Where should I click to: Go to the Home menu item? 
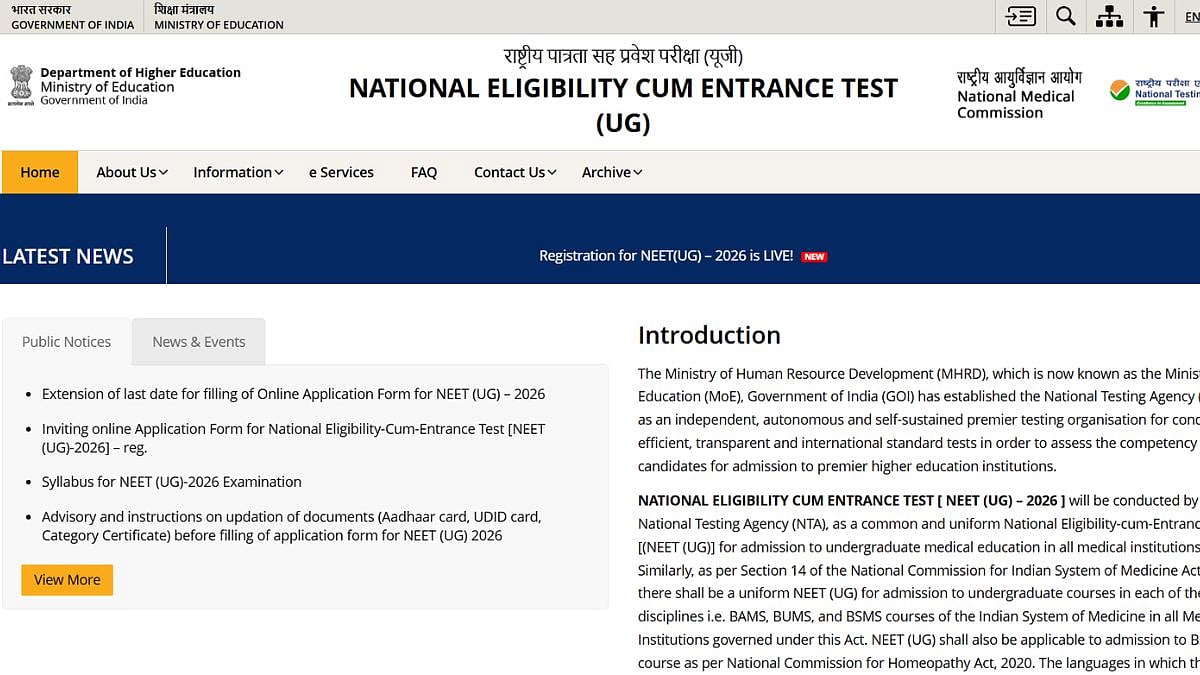point(40,172)
